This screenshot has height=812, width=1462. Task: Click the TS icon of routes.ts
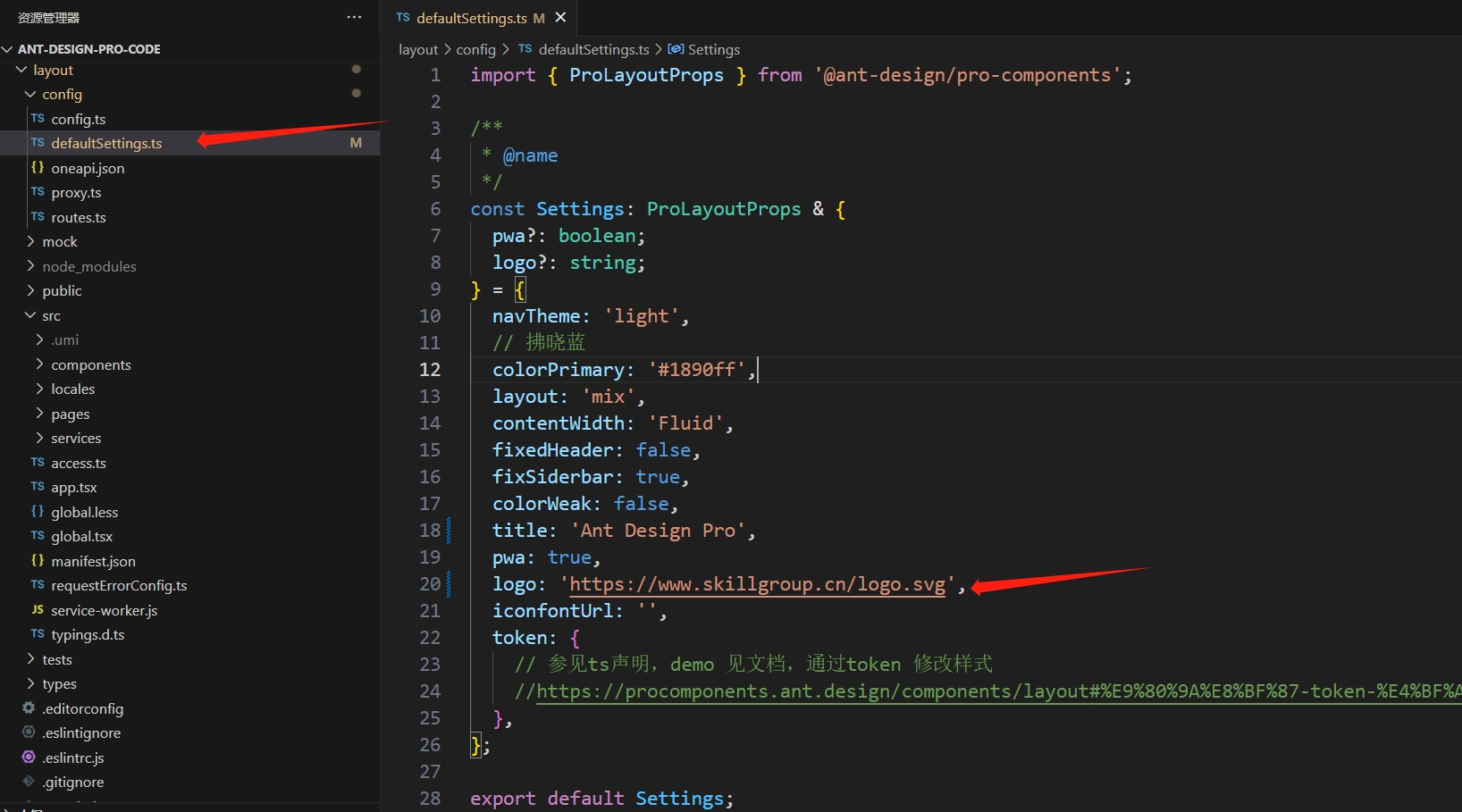38,217
